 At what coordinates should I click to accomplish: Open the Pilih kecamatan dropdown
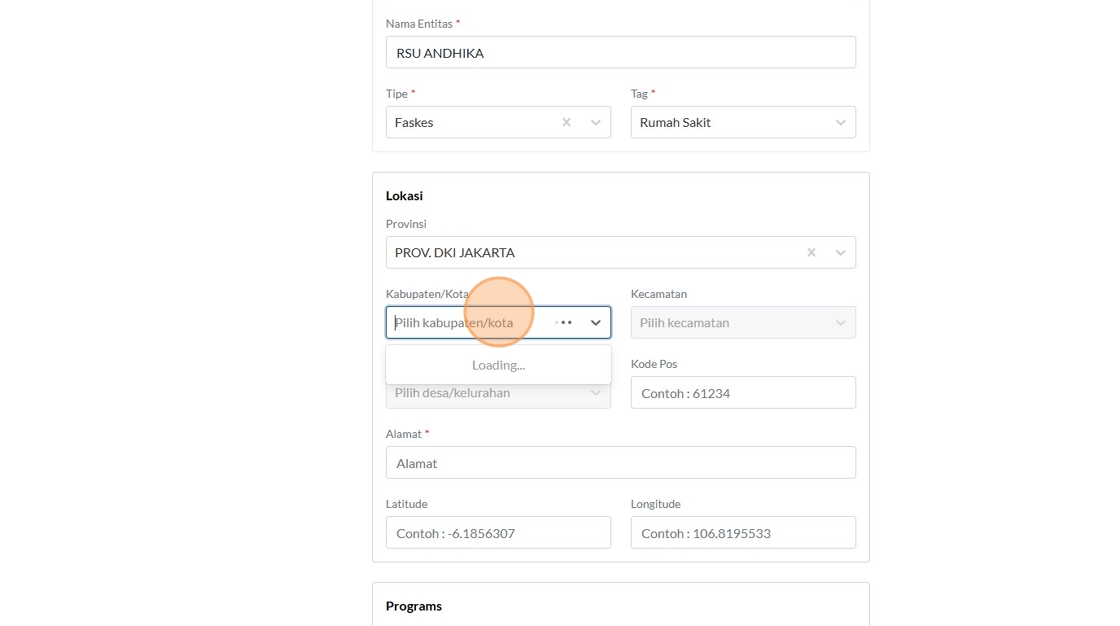pos(730,322)
